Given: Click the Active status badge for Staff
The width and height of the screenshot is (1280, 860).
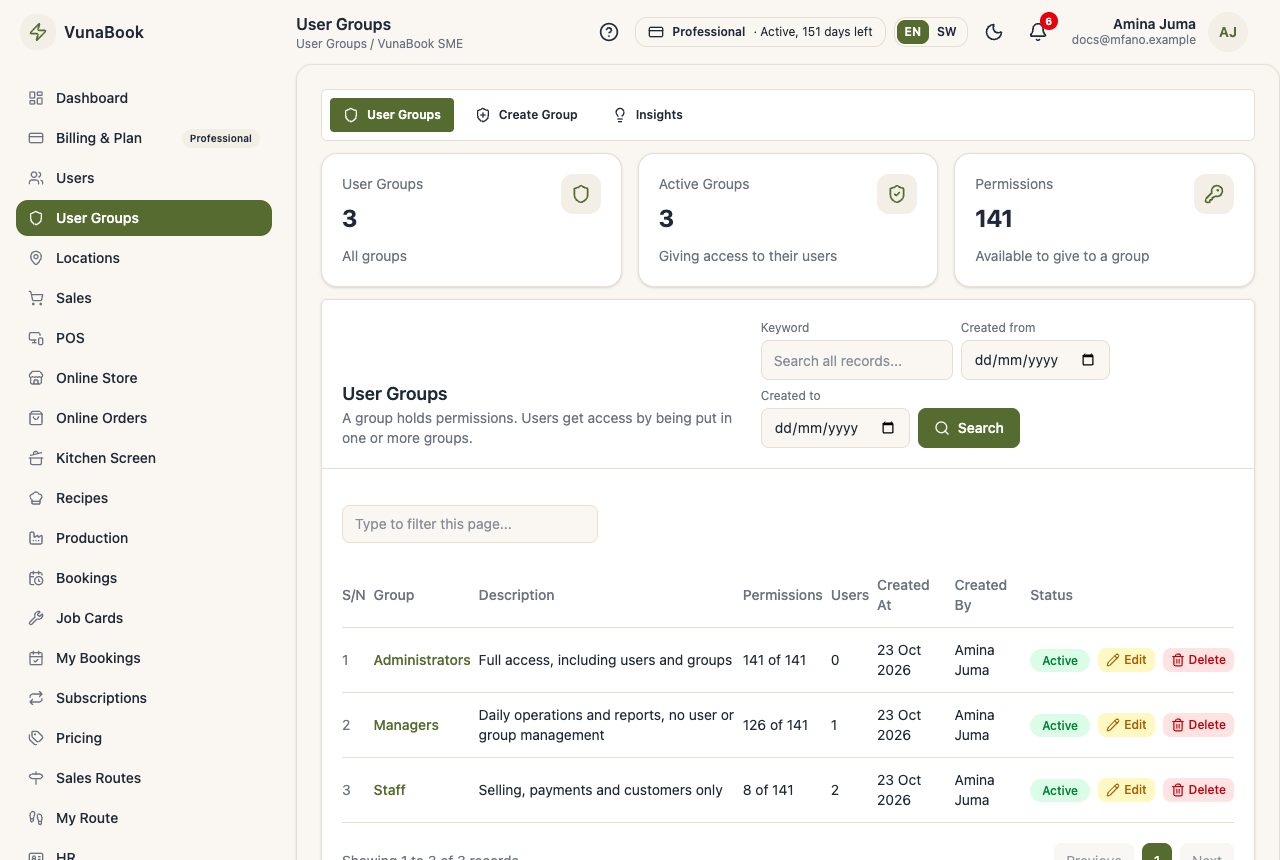Looking at the screenshot, I should (x=1060, y=790).
